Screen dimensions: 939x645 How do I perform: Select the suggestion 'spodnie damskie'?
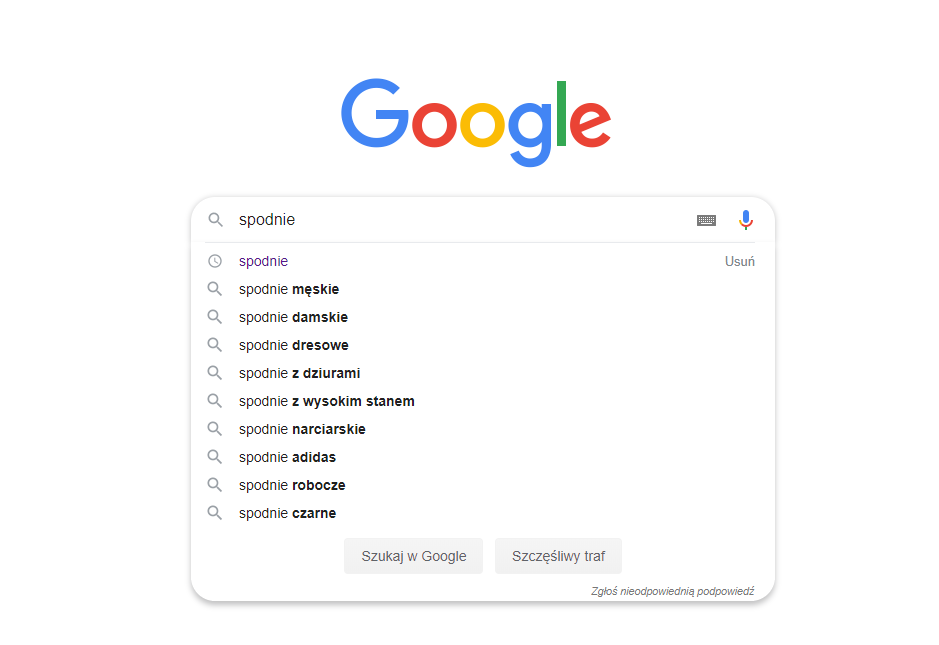point(292,317)
